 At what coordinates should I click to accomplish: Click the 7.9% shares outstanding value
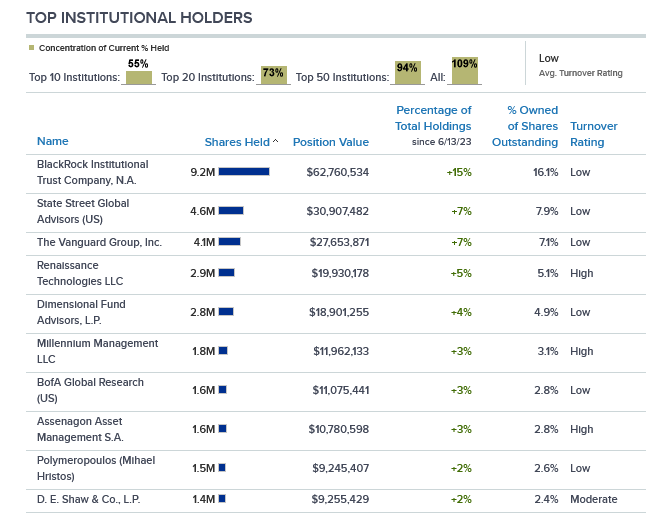pyautogui.click(x=547, y=211)
